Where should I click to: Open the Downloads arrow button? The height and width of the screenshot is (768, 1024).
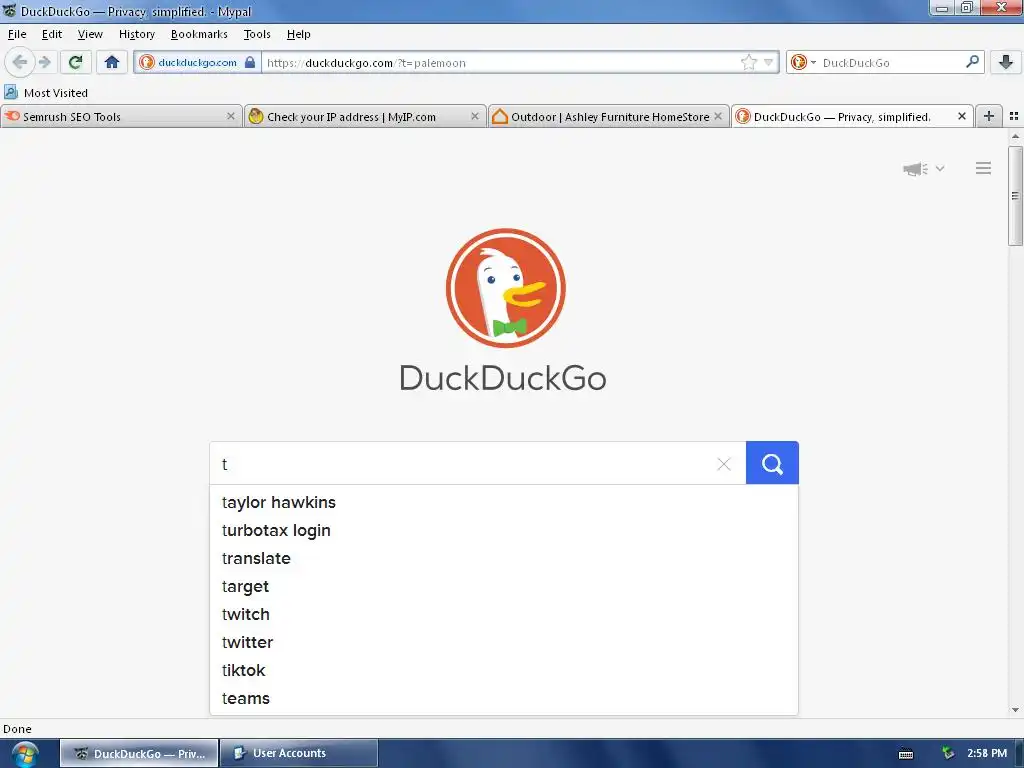1006,62
